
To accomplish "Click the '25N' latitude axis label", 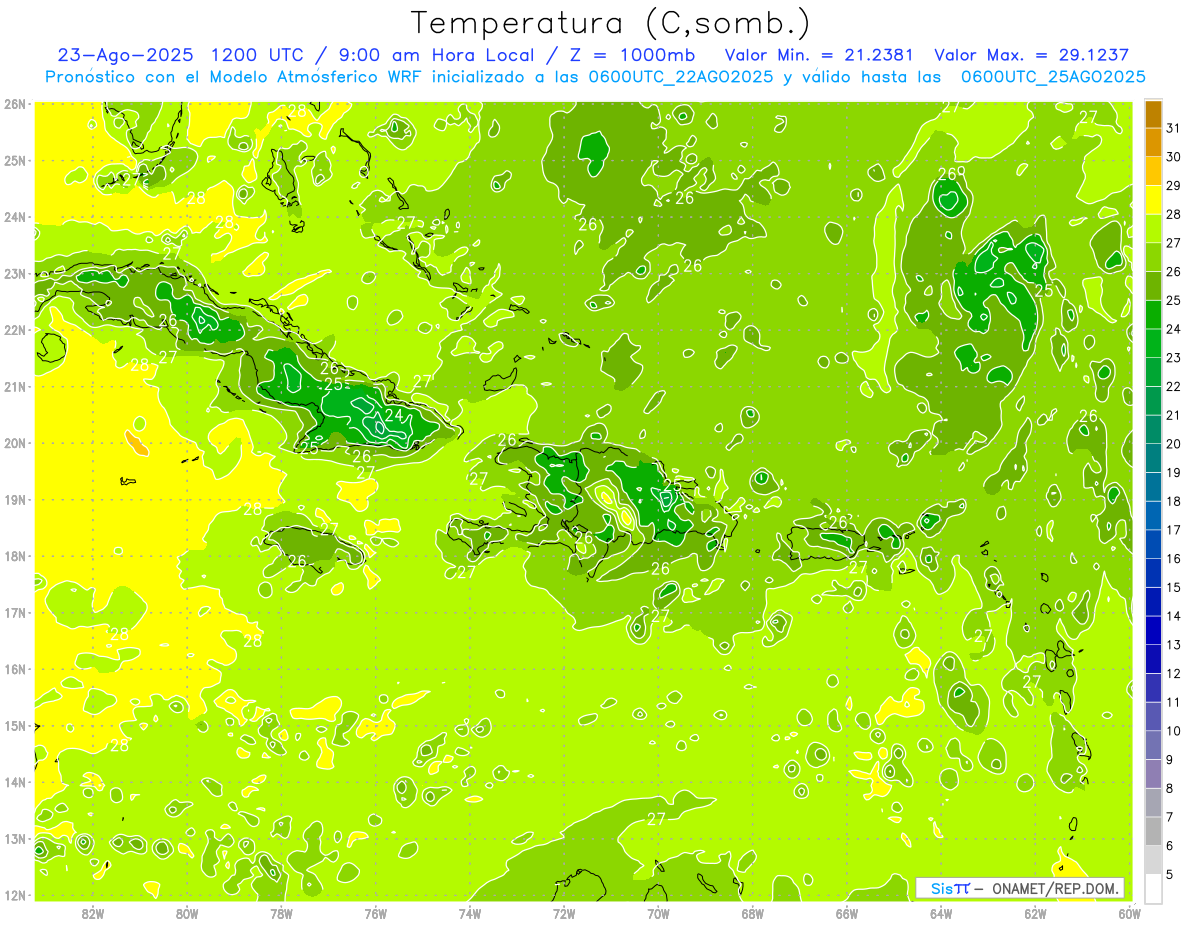I will point(14,160).
